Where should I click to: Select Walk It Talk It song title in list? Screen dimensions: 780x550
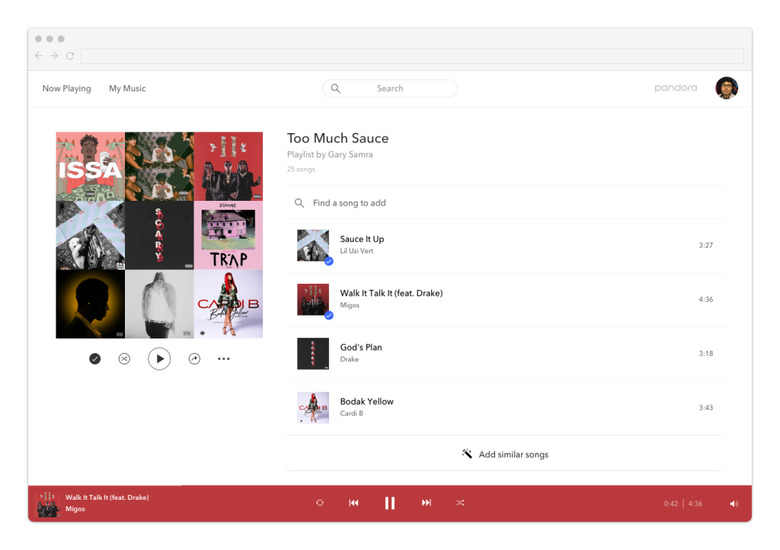(391, 293)
